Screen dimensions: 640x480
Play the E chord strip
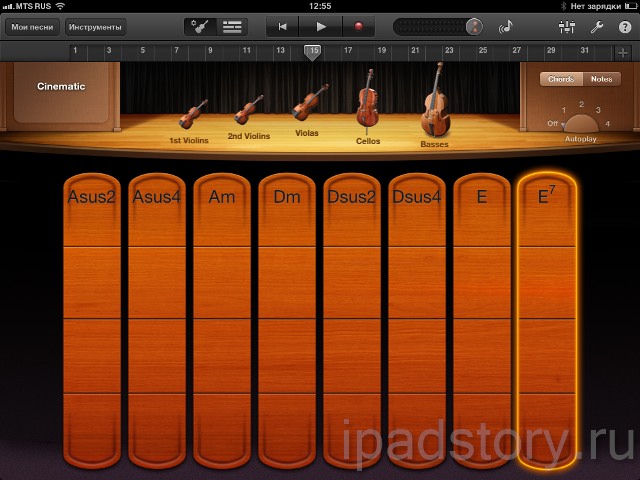point(482,320)
